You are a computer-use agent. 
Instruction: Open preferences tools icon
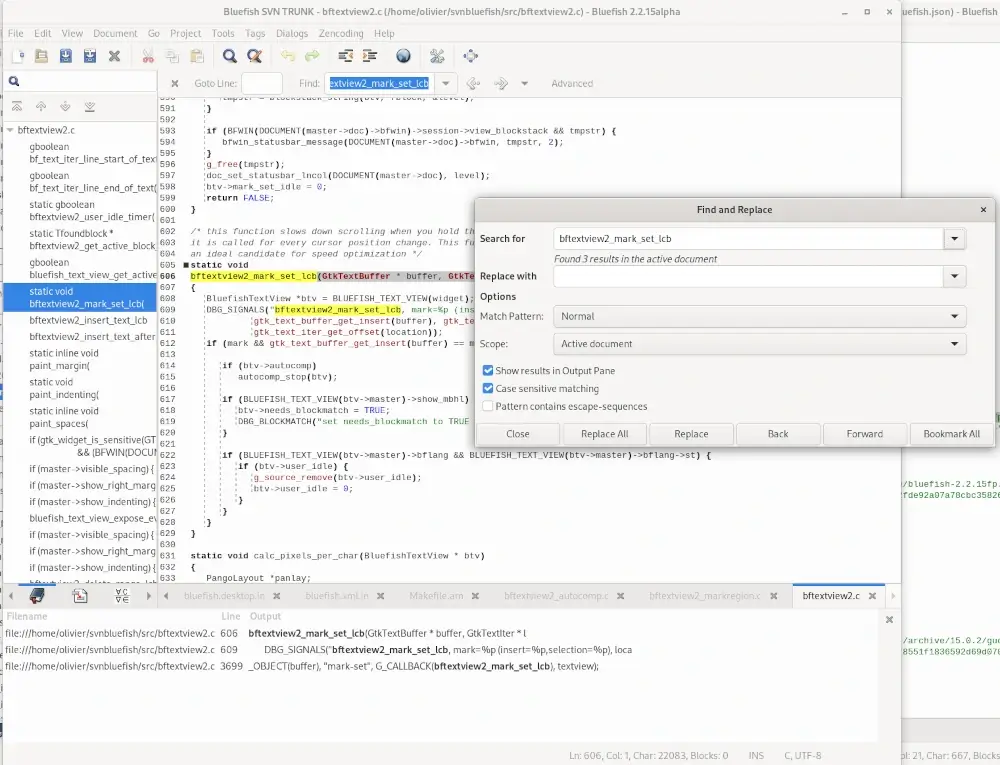(437, 56)
